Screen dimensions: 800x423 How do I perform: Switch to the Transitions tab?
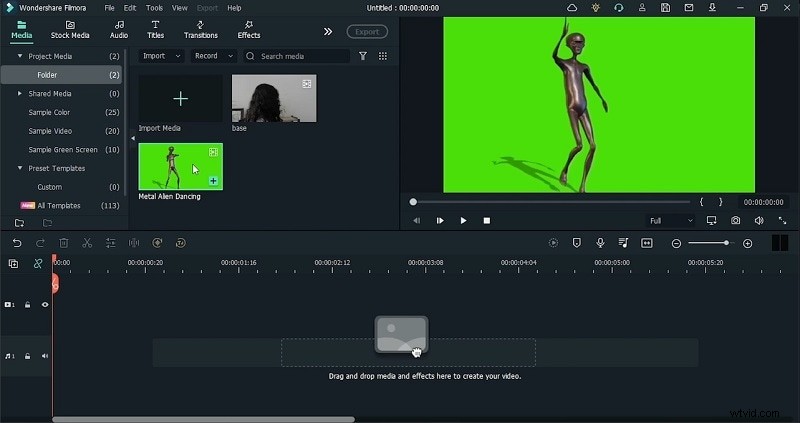pyautogui.click(x=201, y=30)
